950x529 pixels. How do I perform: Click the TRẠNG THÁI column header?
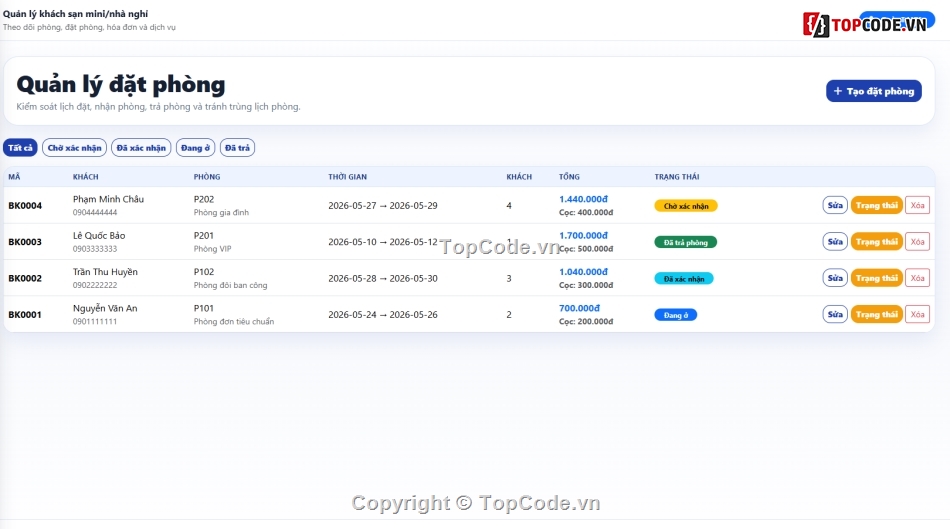[677, 177]
